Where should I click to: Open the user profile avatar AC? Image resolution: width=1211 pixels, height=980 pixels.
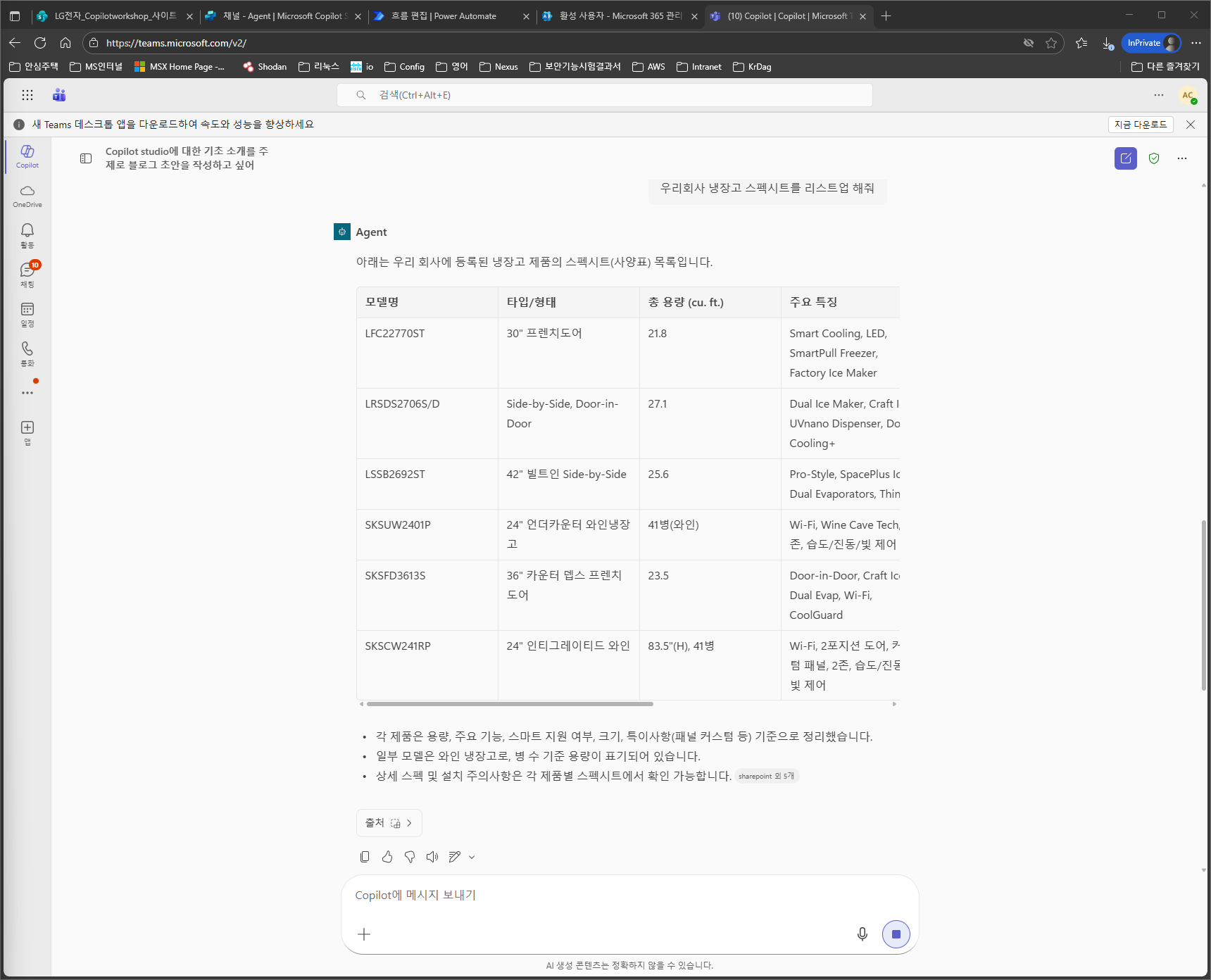point(1188,95)
